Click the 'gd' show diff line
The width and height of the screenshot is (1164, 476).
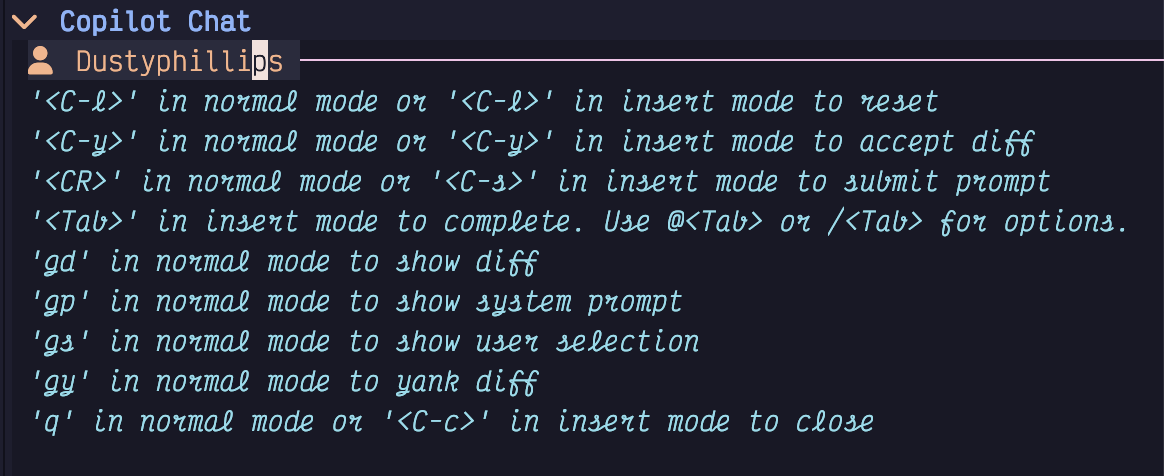pos(284,262)
